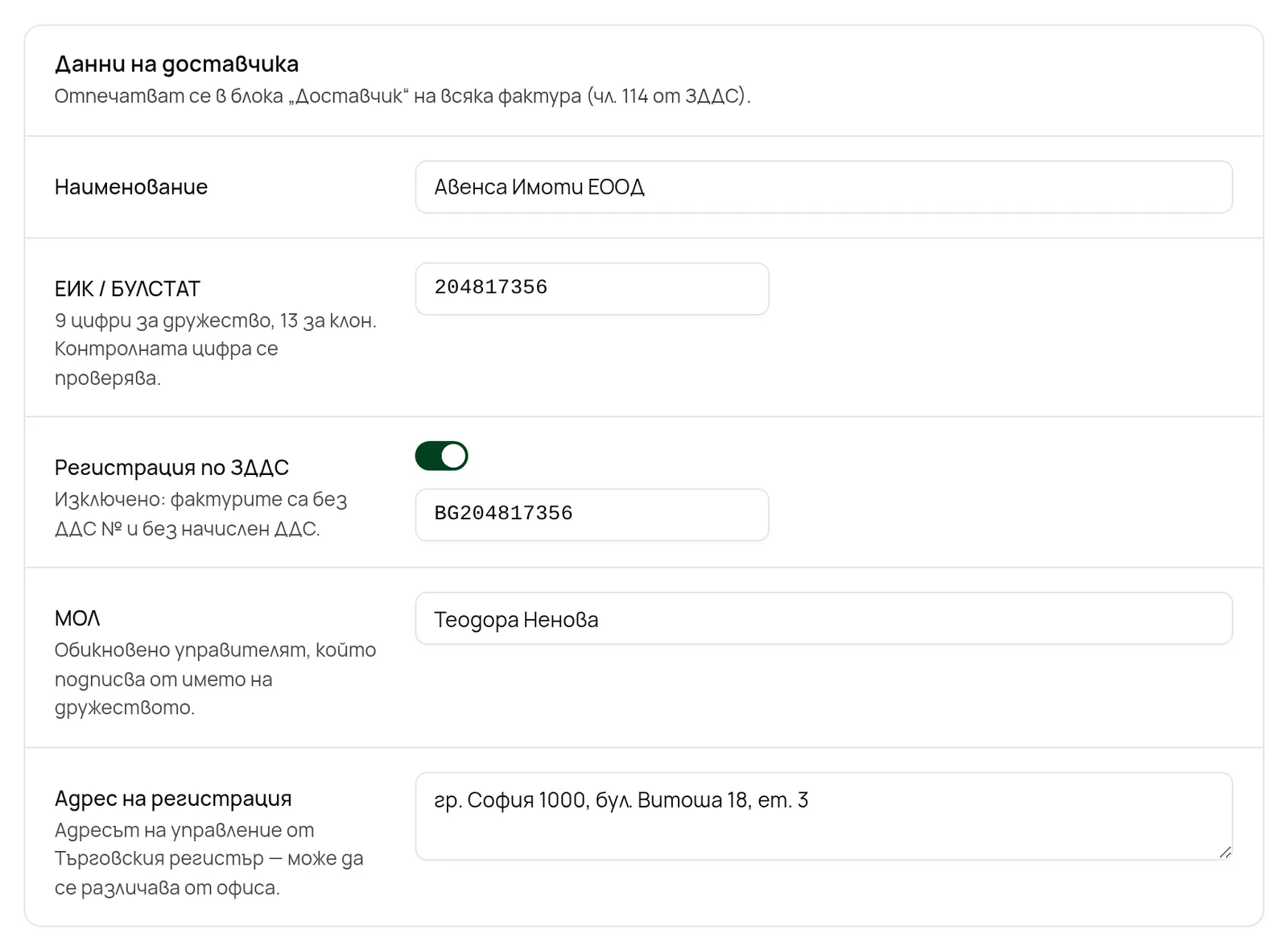Viewport: 1288px width, 950px height.
Task: Toggle the Регистрация по ЗДДС switch off
Action: (x=441, y=456)
